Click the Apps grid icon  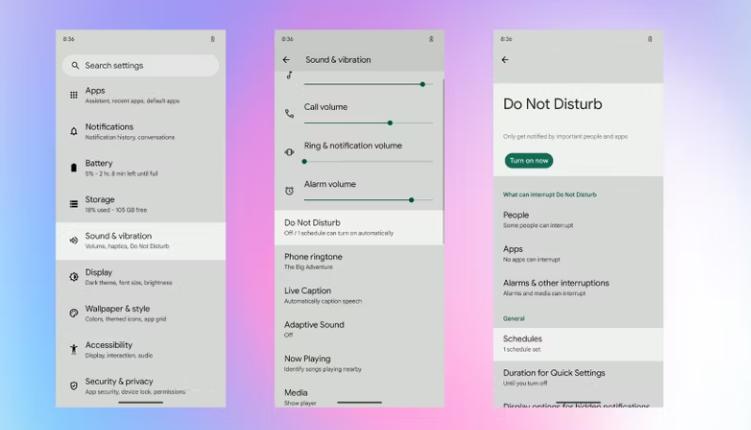point(74,95)
